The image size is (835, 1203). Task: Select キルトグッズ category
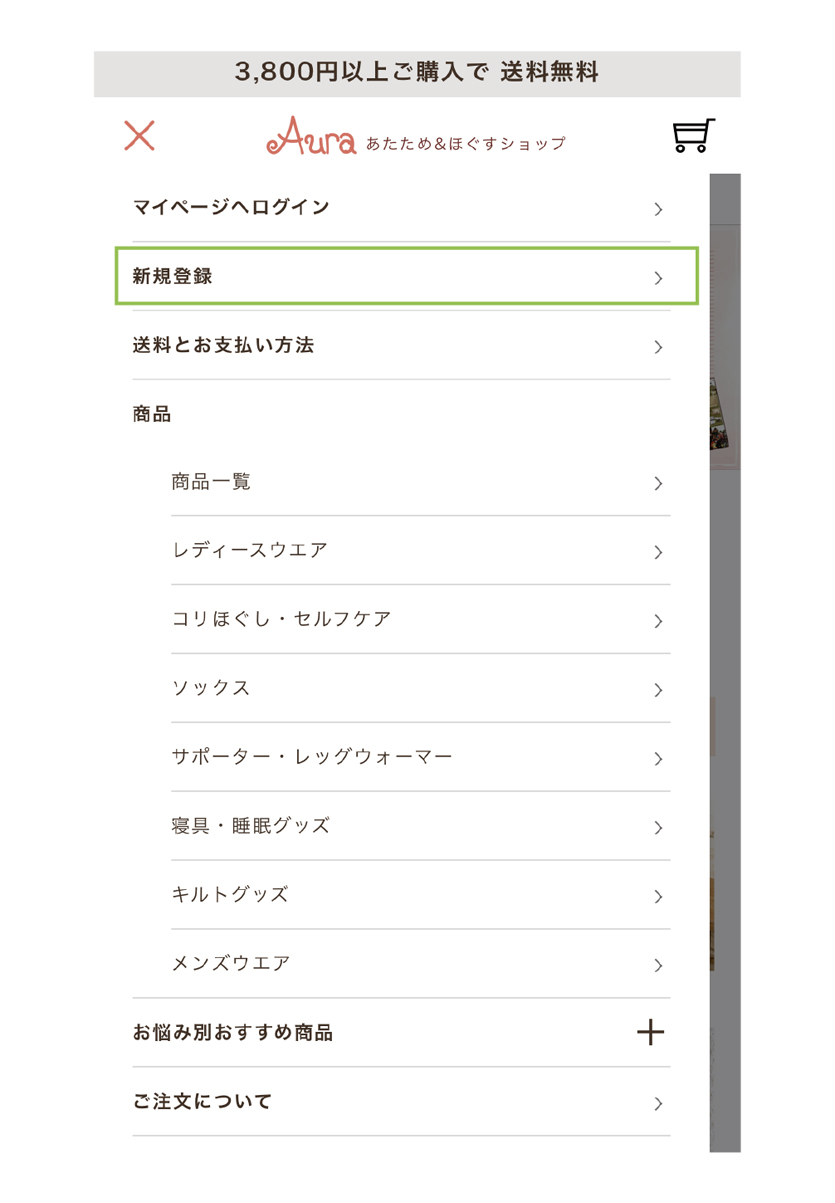[x=420, y=895]
